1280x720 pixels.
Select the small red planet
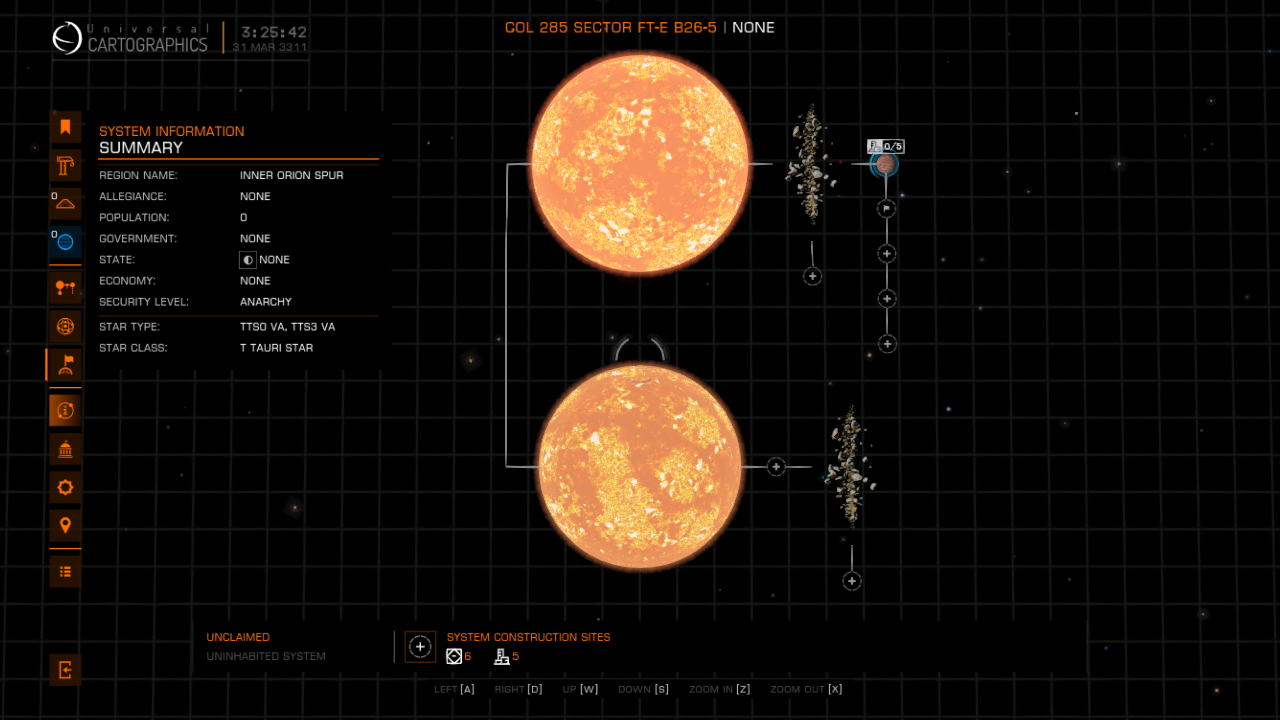(884, 164)
